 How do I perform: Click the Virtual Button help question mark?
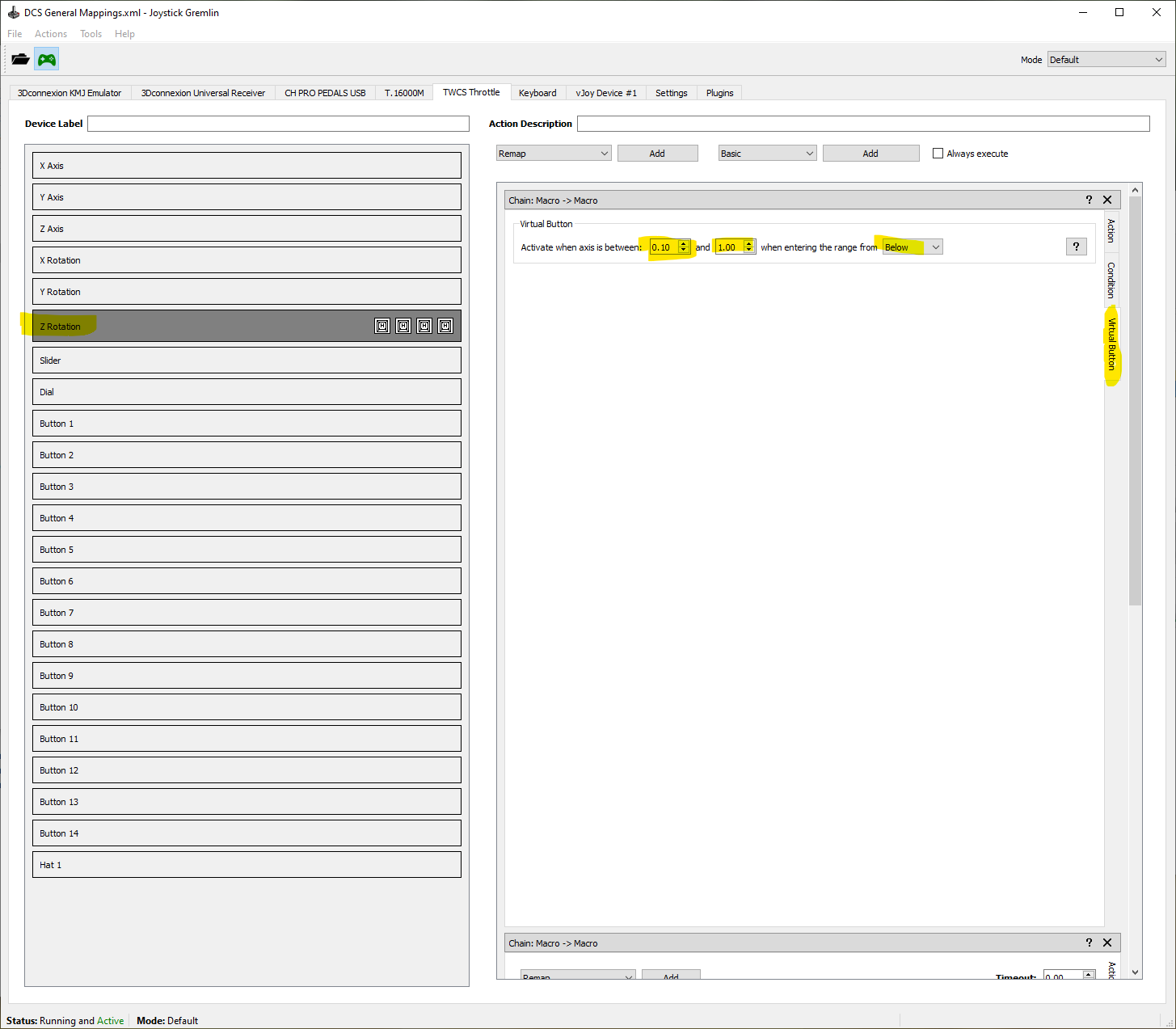tap(1076, 247)
